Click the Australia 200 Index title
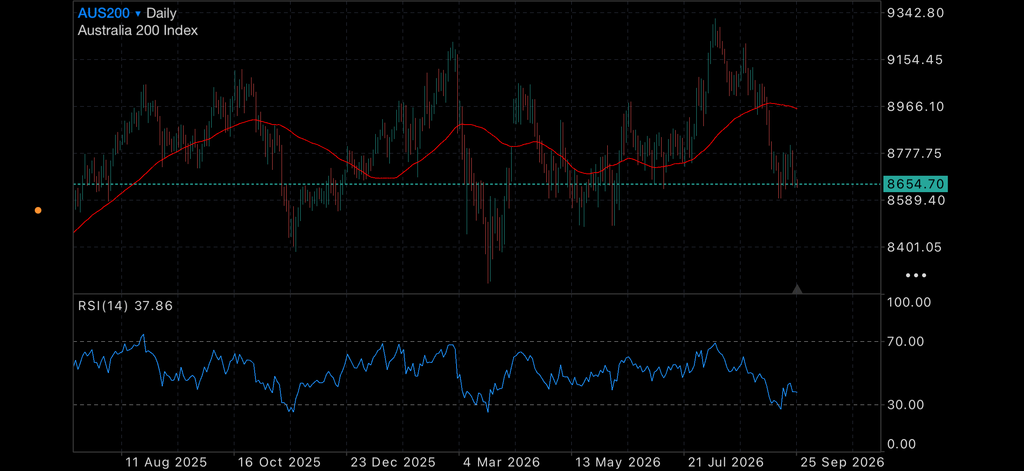1024x471 pixels. (x=138, y=30)
